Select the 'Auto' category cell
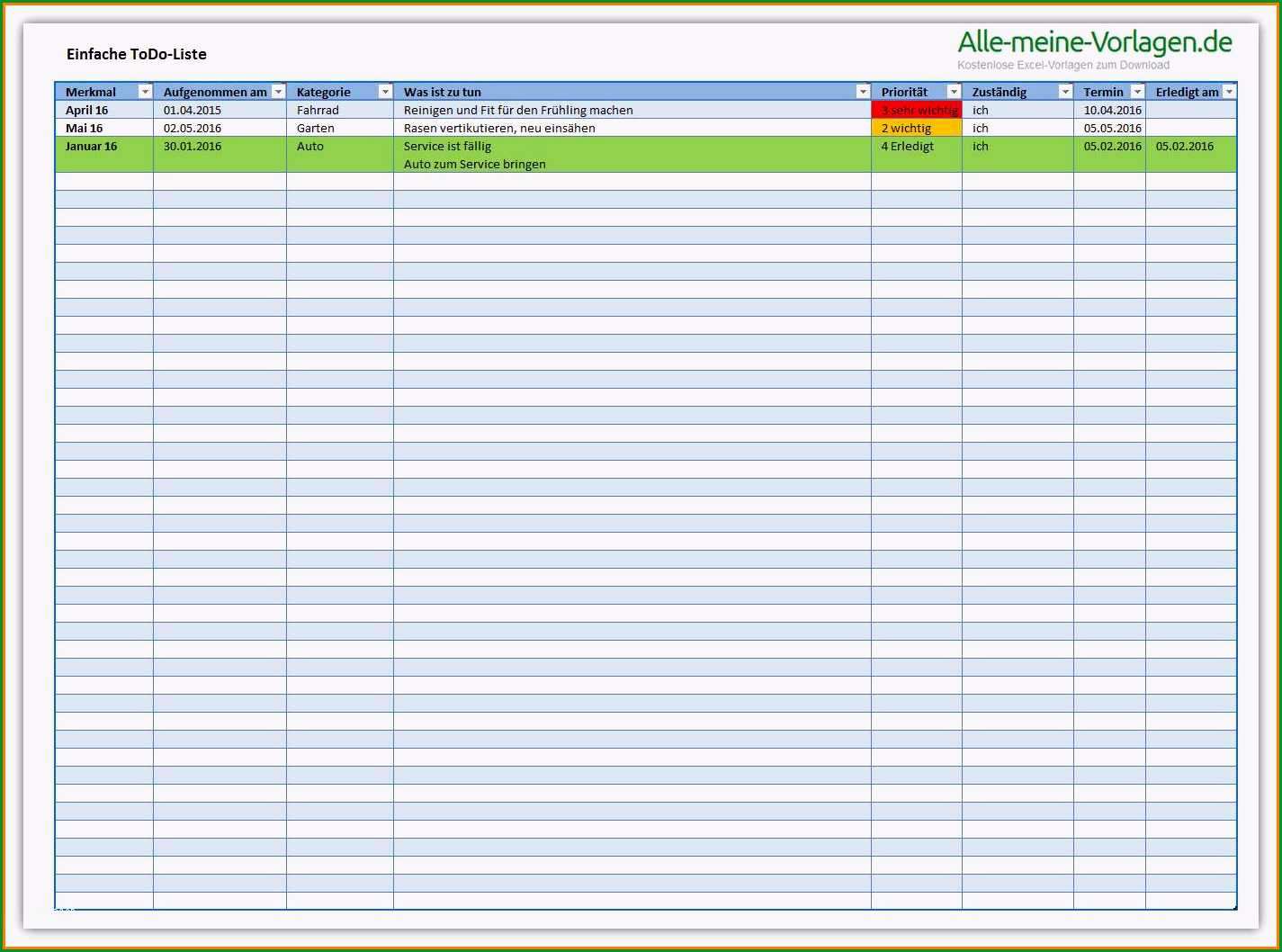Image resolution: width=1282 pixels, height=952 pixels. point(340,155)
